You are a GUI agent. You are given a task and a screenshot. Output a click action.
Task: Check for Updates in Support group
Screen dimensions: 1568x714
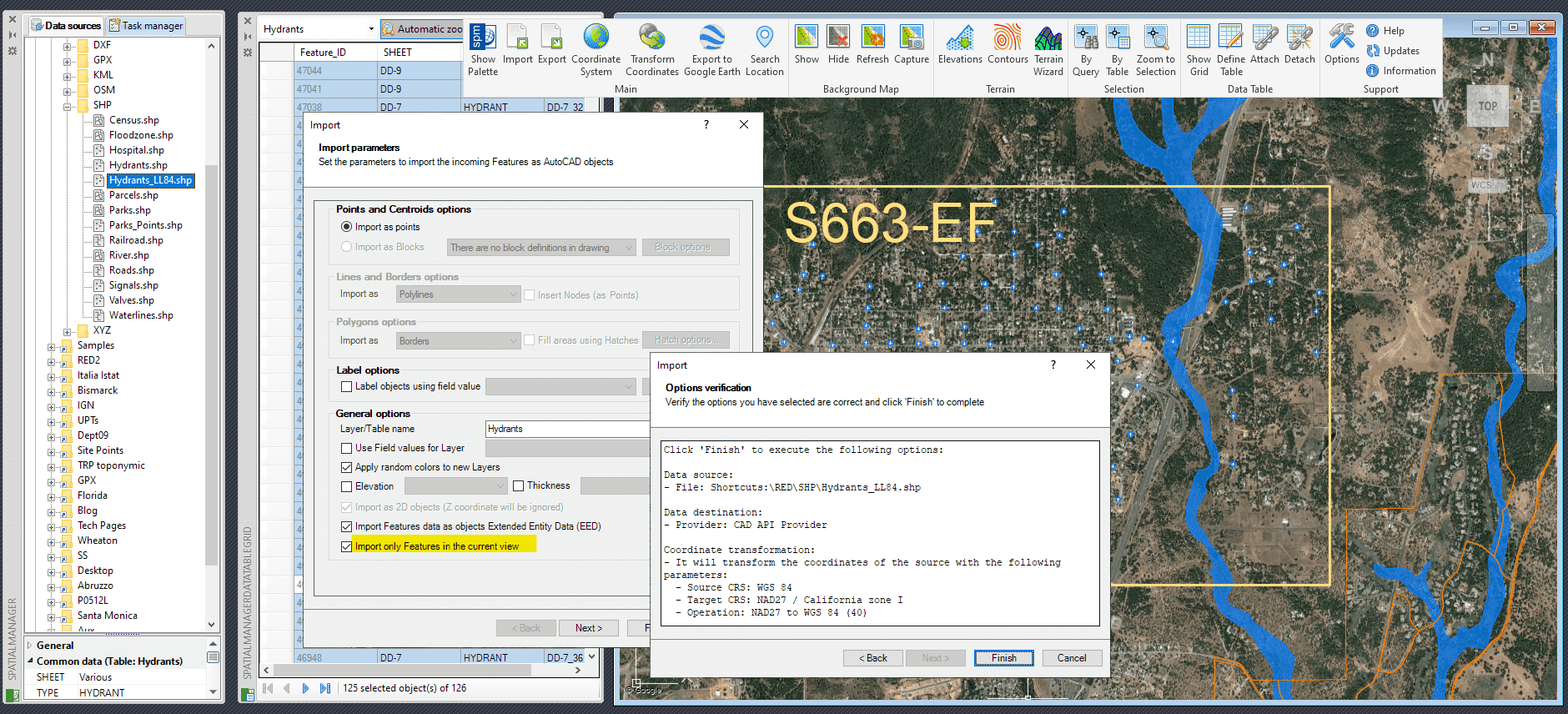[x=1393, y=51]
